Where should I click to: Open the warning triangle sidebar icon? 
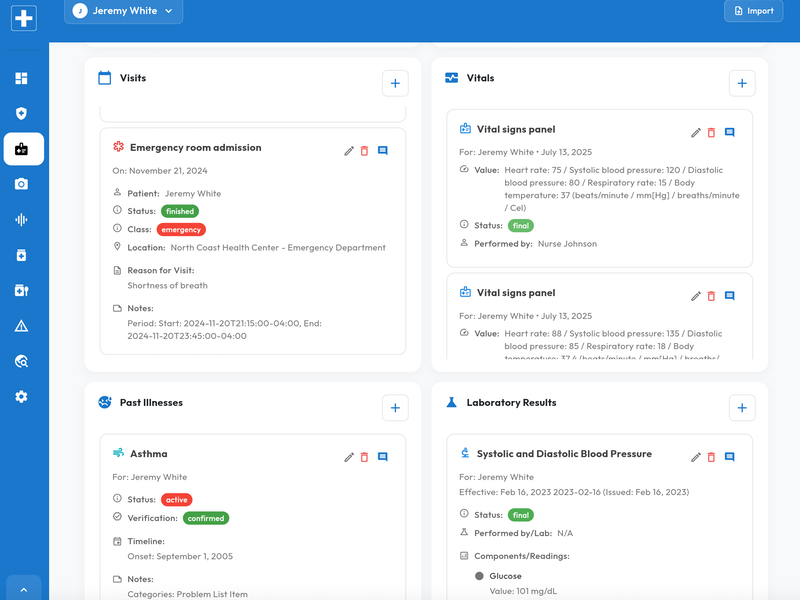point(22,326)
